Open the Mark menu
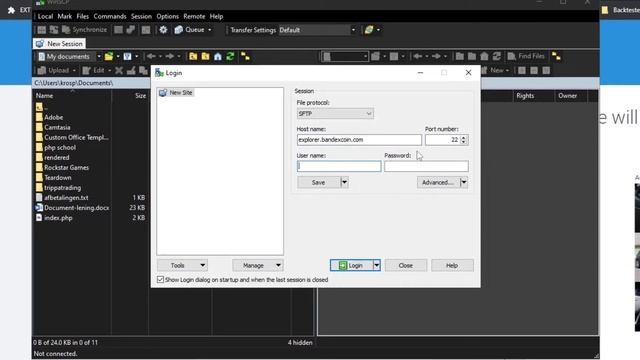Image resolution: width=640 pixels, height=360 pixels. point(64,16)
